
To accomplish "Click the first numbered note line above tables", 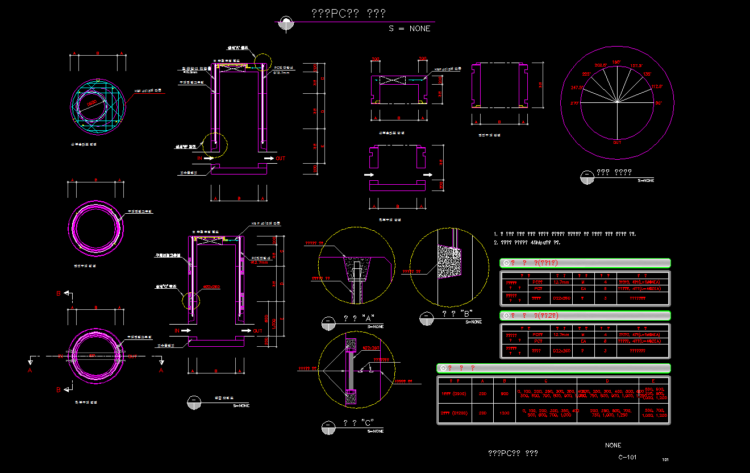I will click(565, 232).
